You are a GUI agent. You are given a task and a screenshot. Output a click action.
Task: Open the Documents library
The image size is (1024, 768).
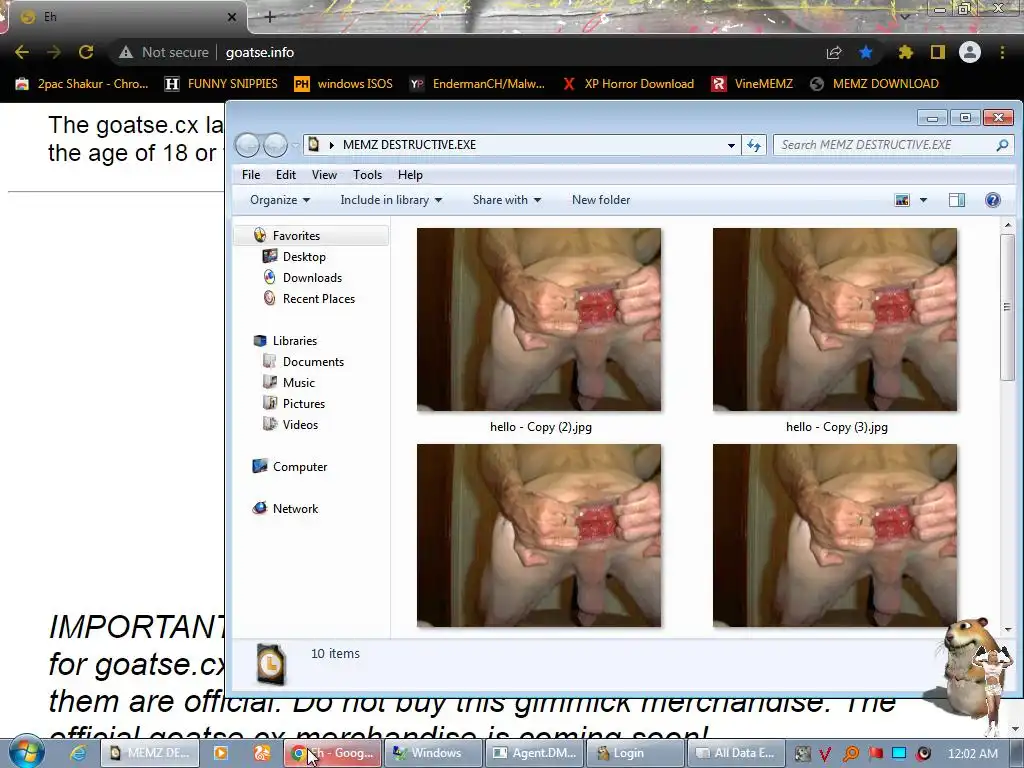tap(313, 362)
